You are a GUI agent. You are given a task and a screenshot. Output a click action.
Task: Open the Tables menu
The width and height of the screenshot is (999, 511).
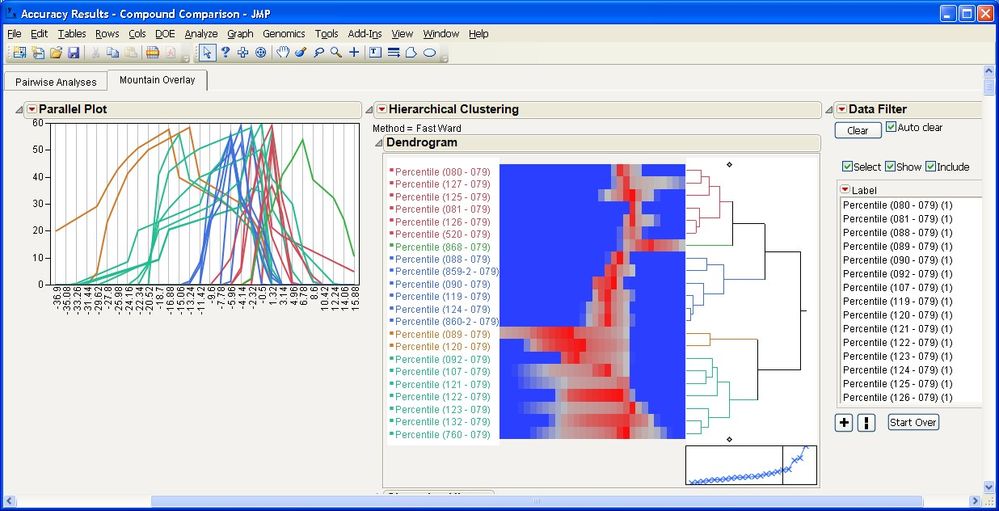pyautogui.click(x=72, y=34)
